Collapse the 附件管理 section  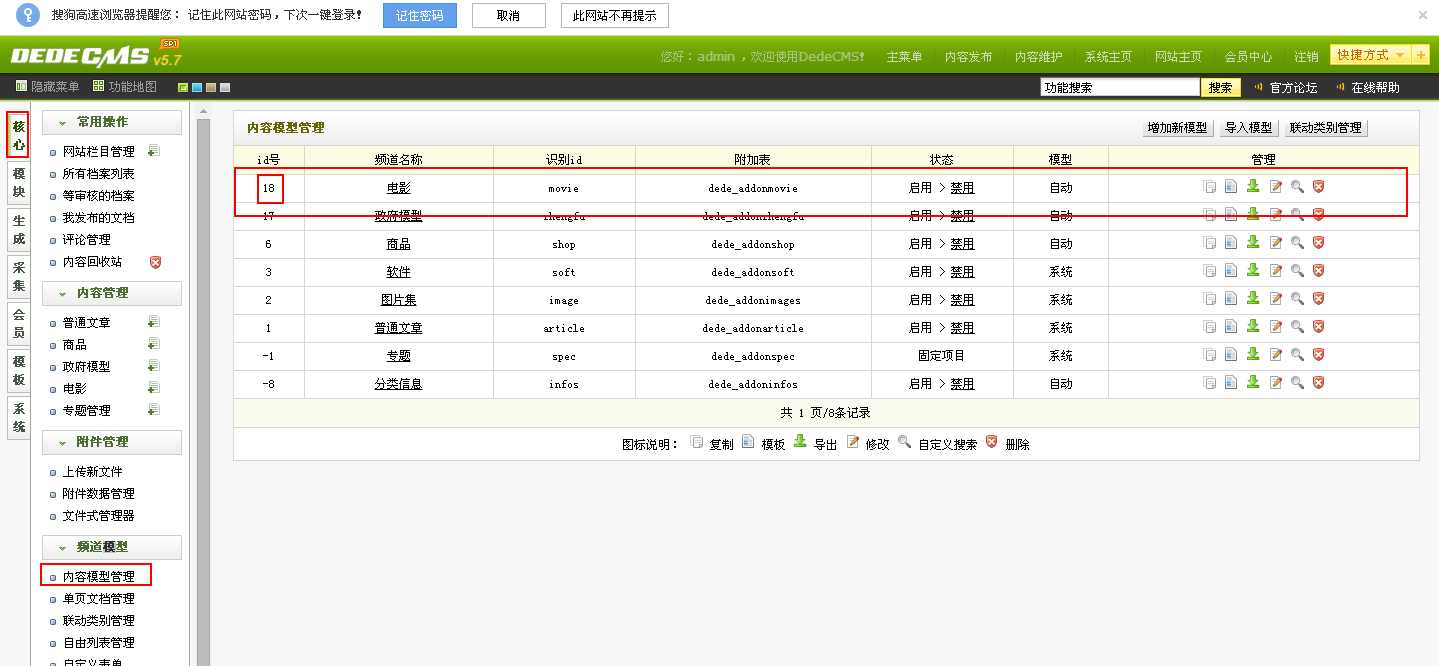(112, 442)
